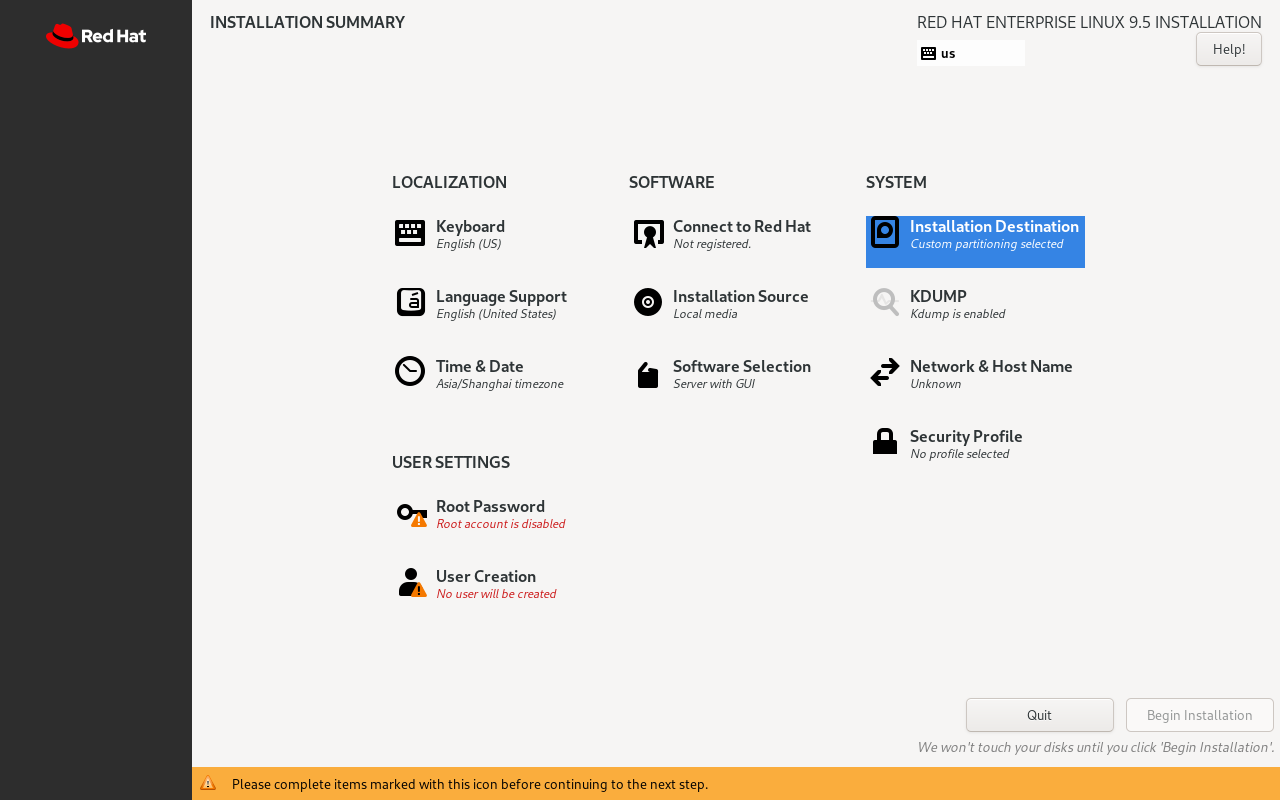Viewport: 1280px width, 800px height.
Task: Click 'No profile selected' status text
Action: click(x=959, y=454)
